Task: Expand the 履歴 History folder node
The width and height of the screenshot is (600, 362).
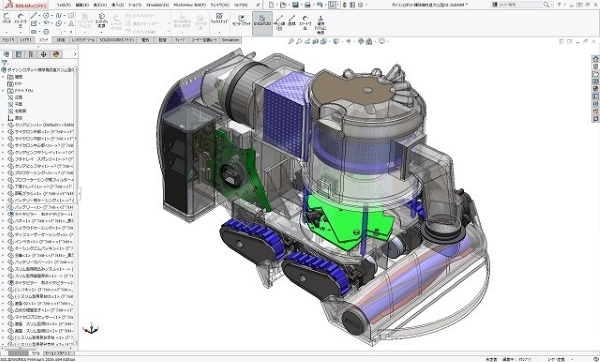Action: pos(3,77)
